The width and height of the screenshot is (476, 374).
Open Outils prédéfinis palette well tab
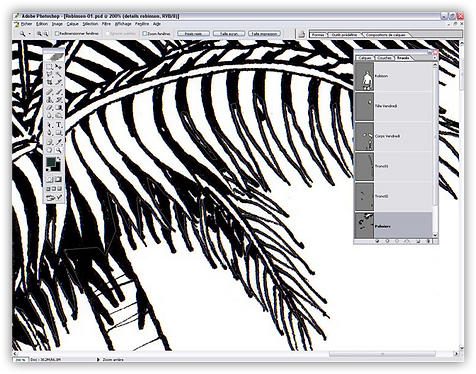pos(345,35)
